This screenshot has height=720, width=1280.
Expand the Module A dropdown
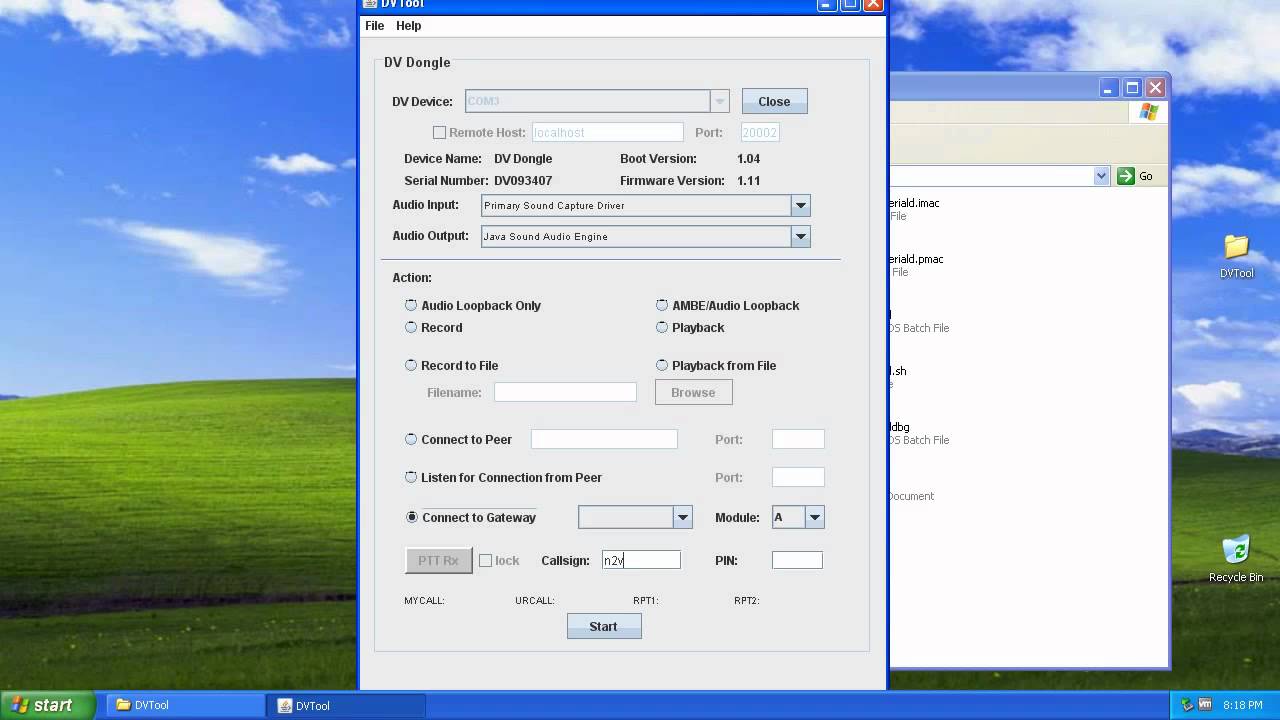[815, 517]
